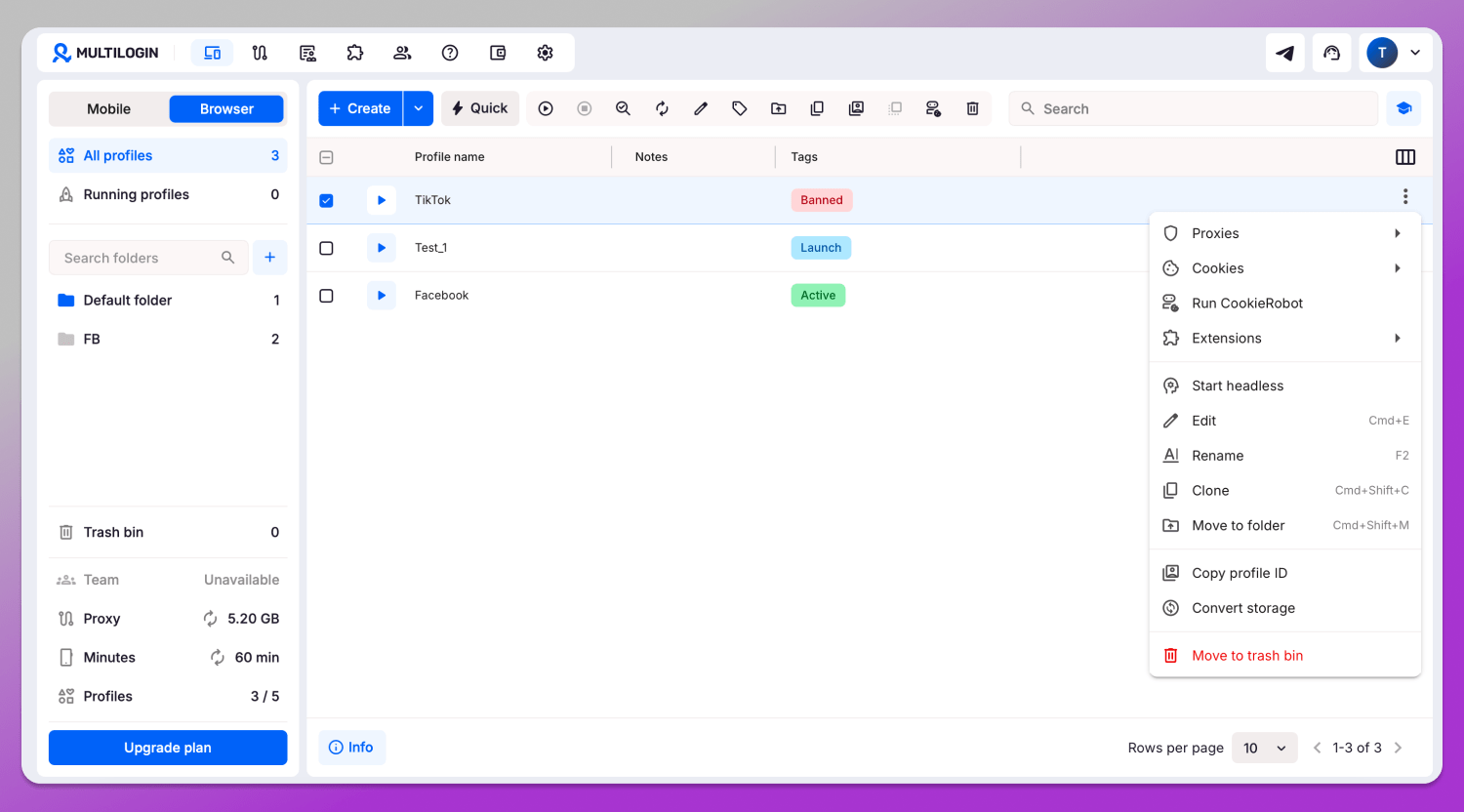The image size is (1464, 812).
Task: Uncheck the TikTok profile checkbox
Action: 326,200
